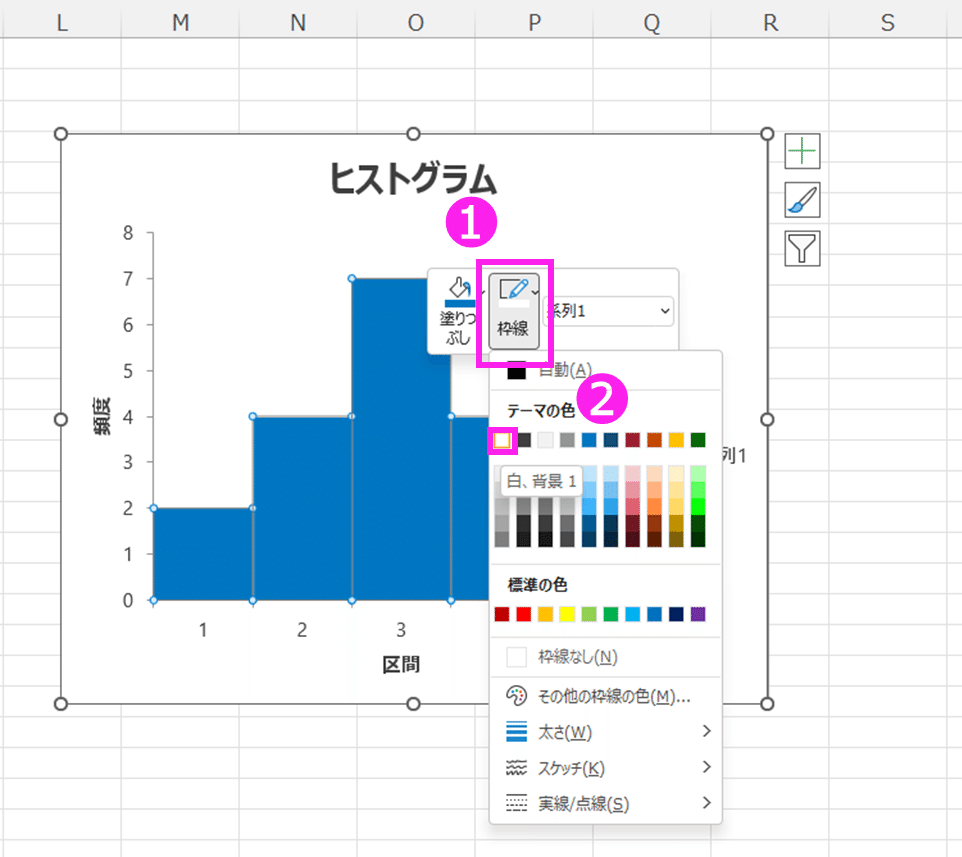Click the dotted-line icon next to 実線/点線
This screenshot has width=962, height=857.
coord(517,803)
